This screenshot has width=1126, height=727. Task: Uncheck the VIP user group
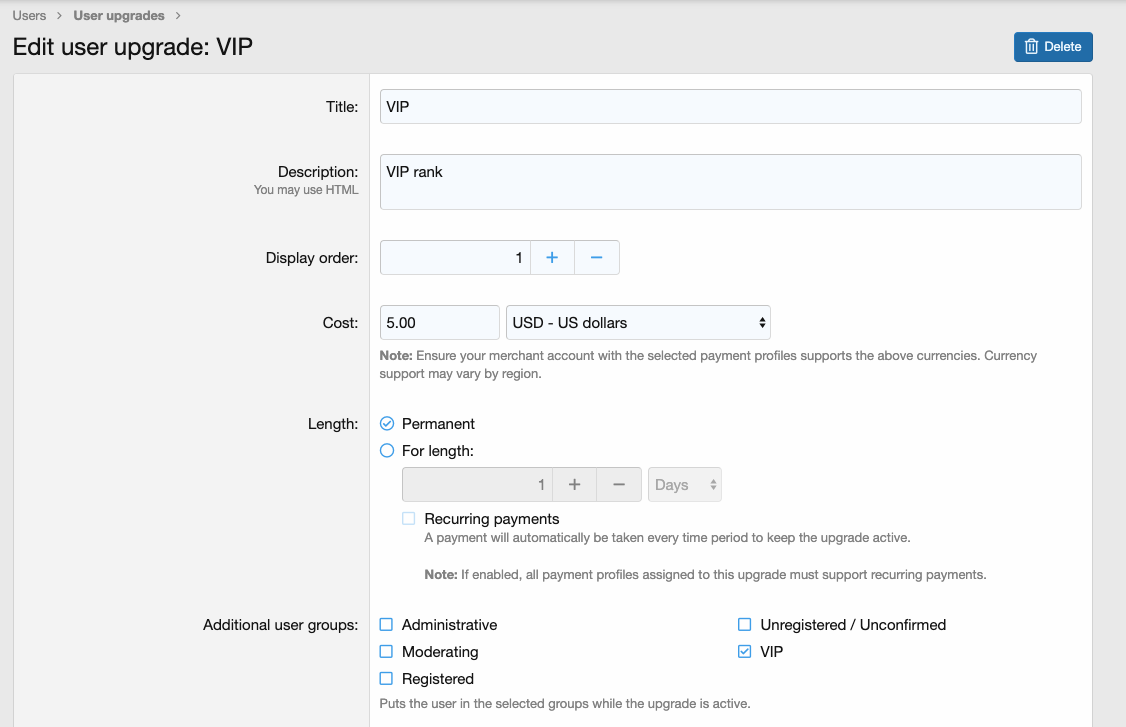click(744, 652)
